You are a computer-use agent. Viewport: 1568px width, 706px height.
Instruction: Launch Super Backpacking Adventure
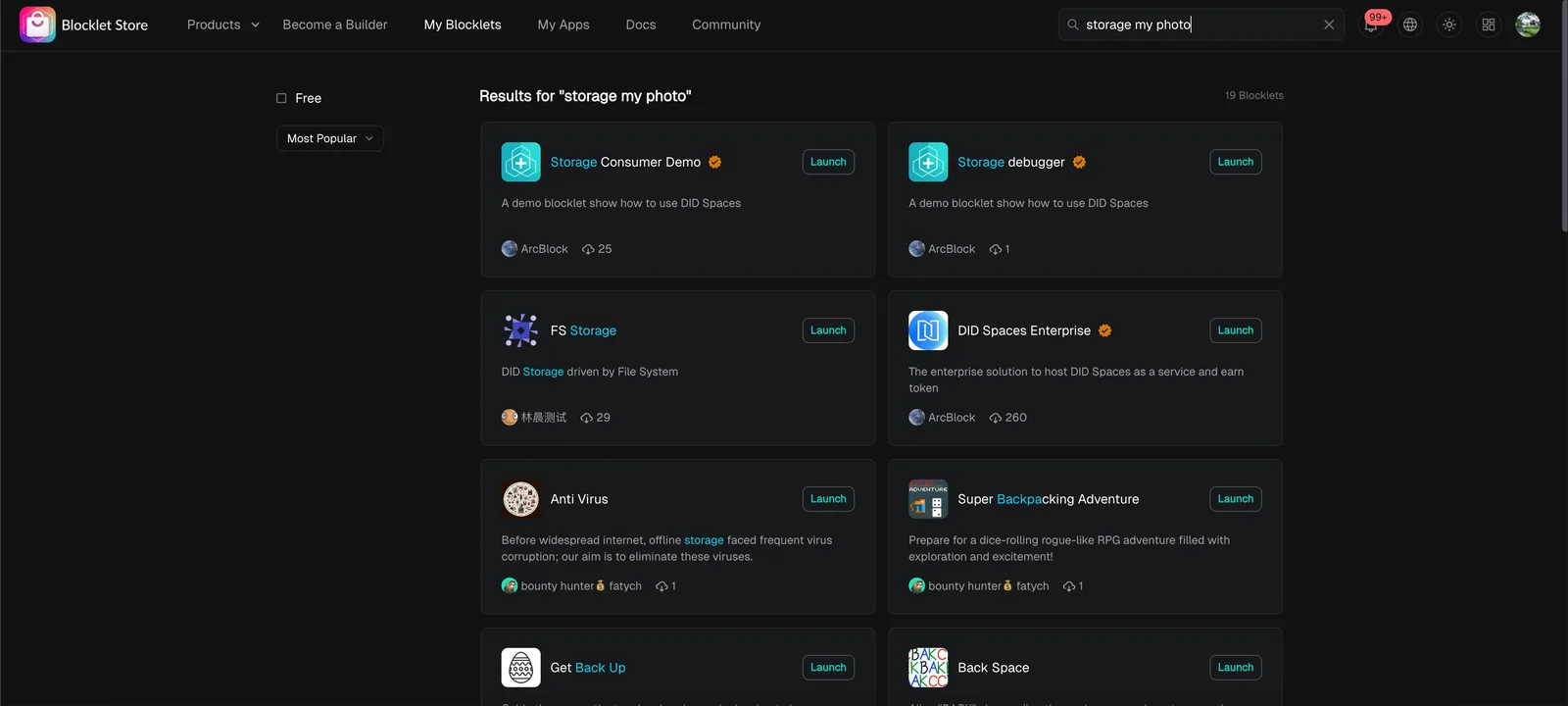(x=1236, y=499)
